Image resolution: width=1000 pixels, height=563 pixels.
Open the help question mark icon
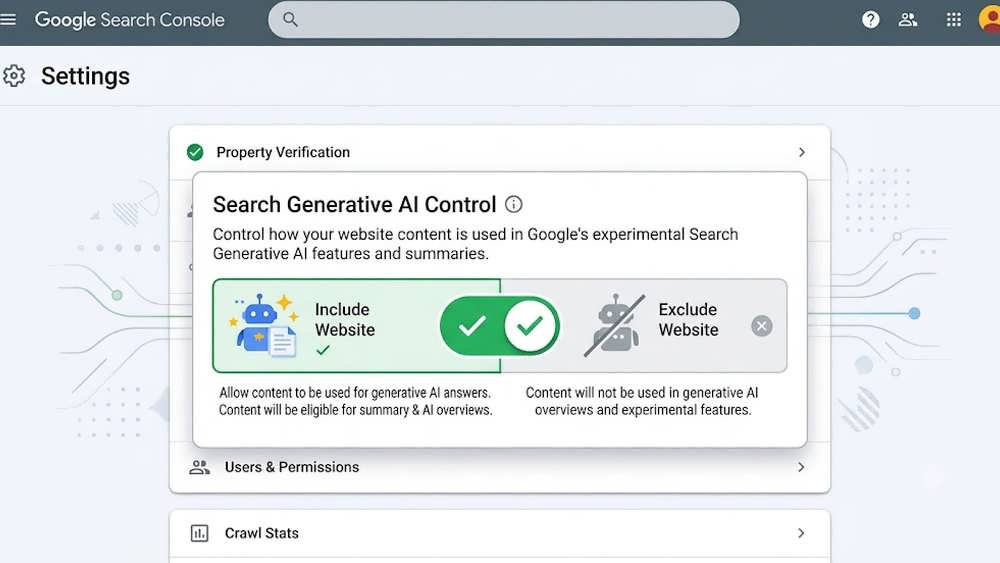[871, 20]
